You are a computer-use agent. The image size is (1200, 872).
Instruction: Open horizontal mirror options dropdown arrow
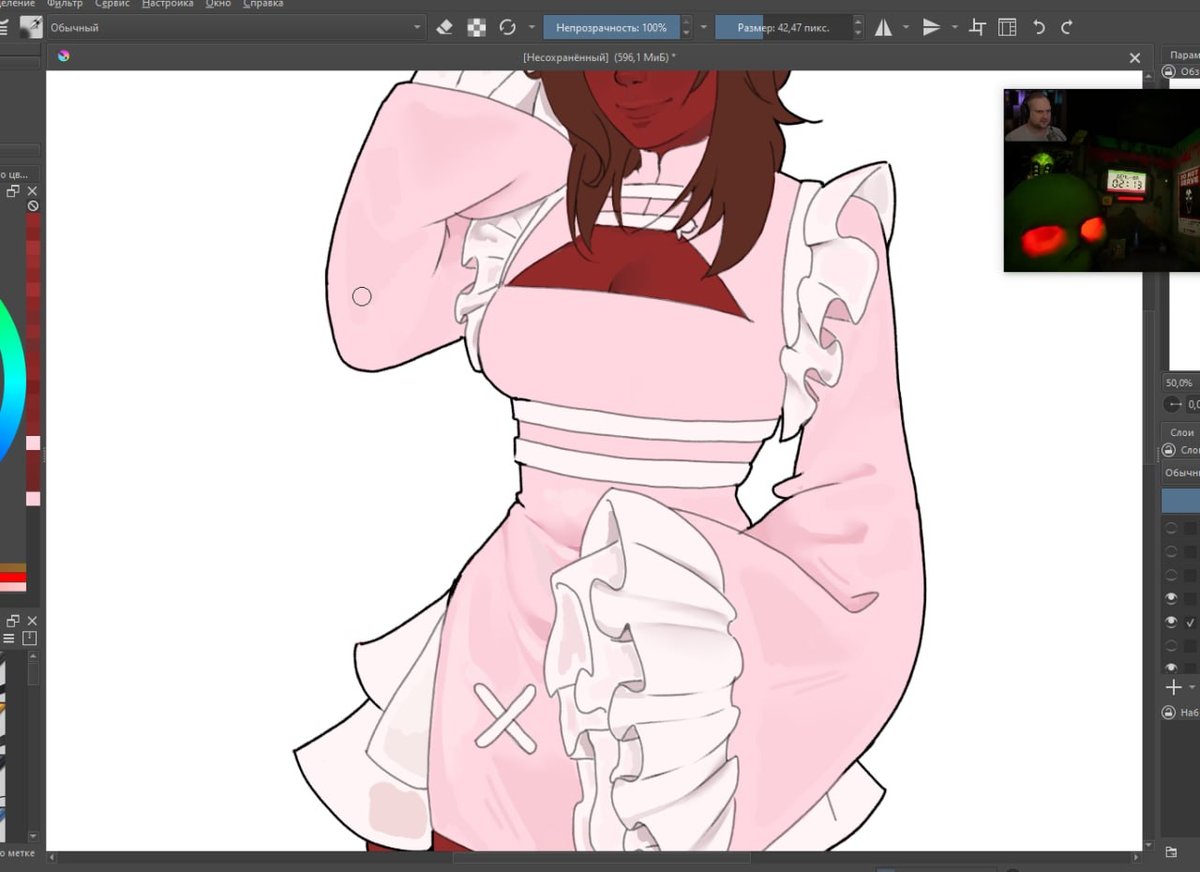906,27
